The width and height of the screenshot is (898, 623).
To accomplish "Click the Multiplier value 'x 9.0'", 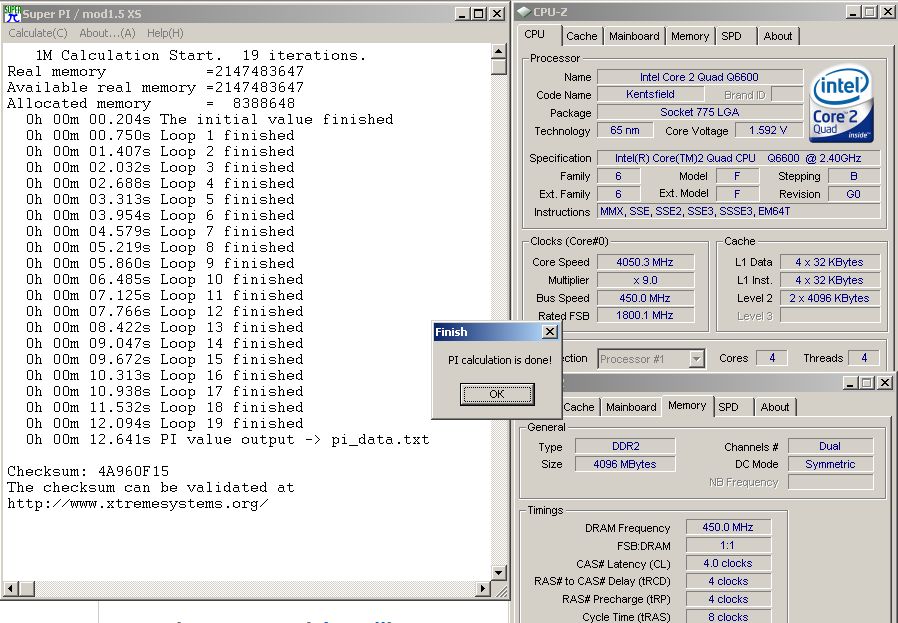I will click(645, 280).
